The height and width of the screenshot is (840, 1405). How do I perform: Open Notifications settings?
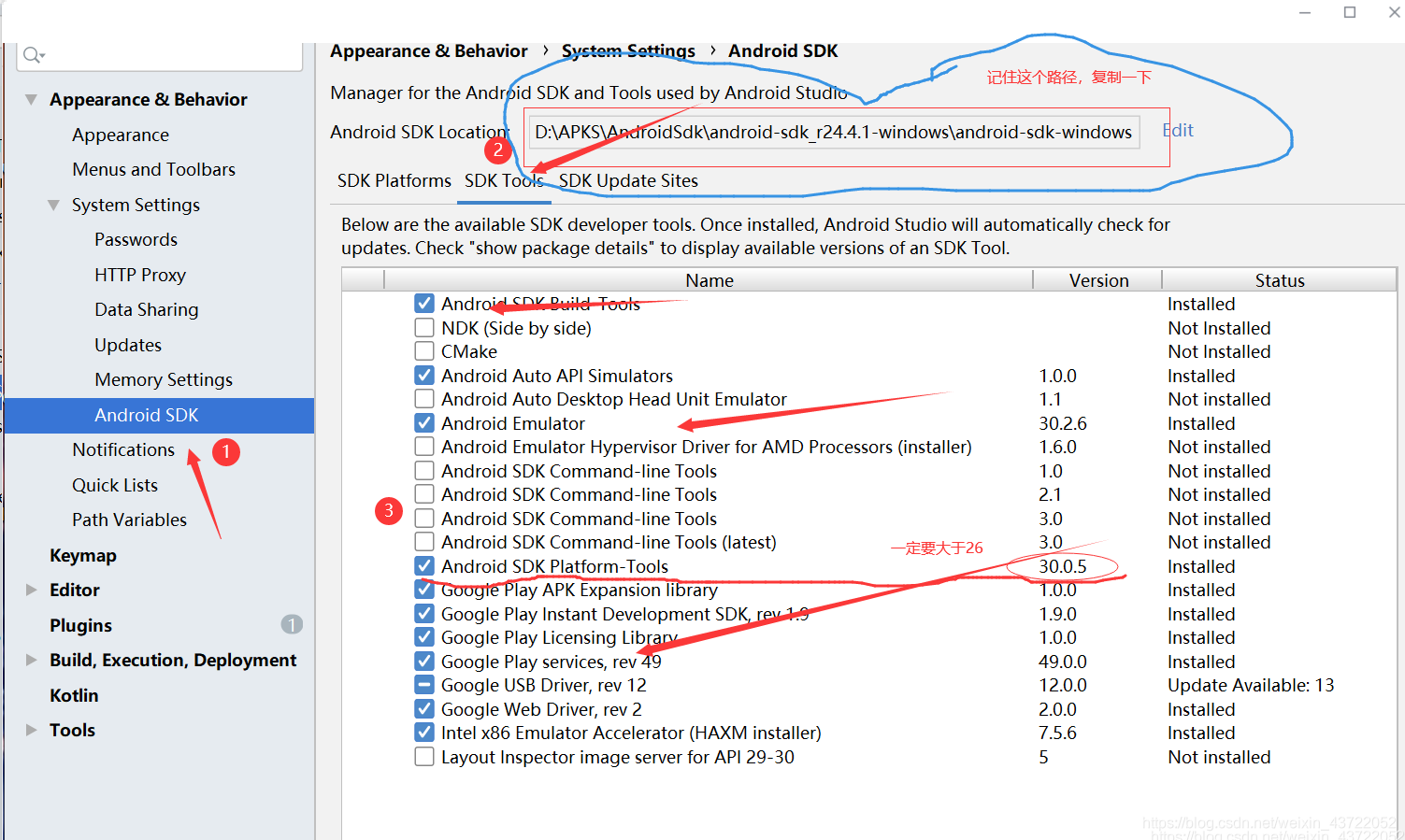(x=123, y=449)
